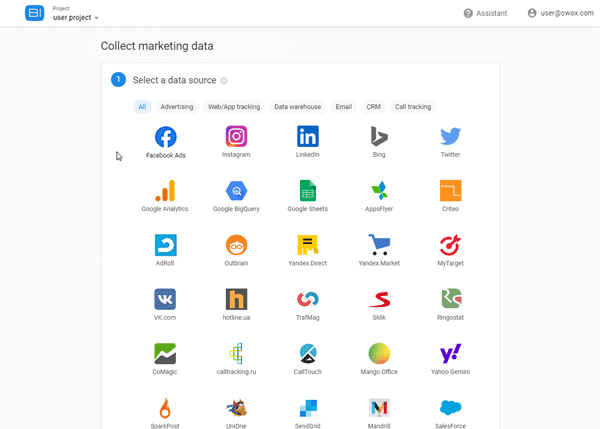Filter sources by Advertising
Image resolution: width=600 pixels, height=429 pixels.
(177, 107)
